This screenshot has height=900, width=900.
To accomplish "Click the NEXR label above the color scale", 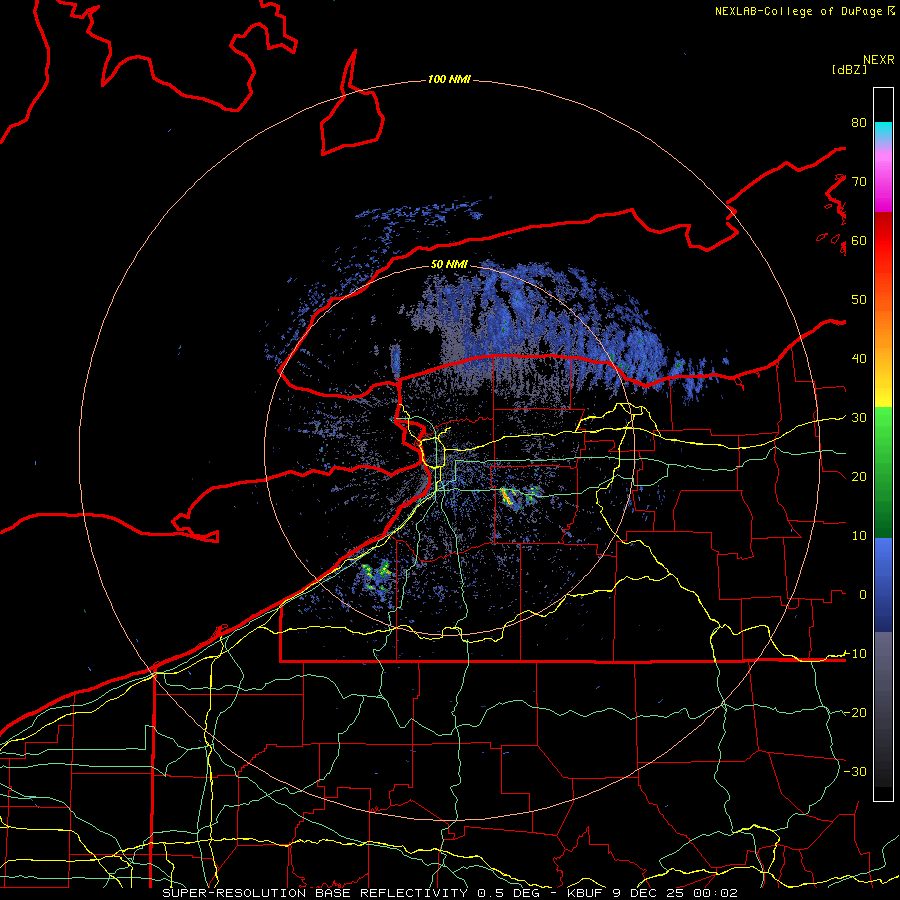I will 879,60.
